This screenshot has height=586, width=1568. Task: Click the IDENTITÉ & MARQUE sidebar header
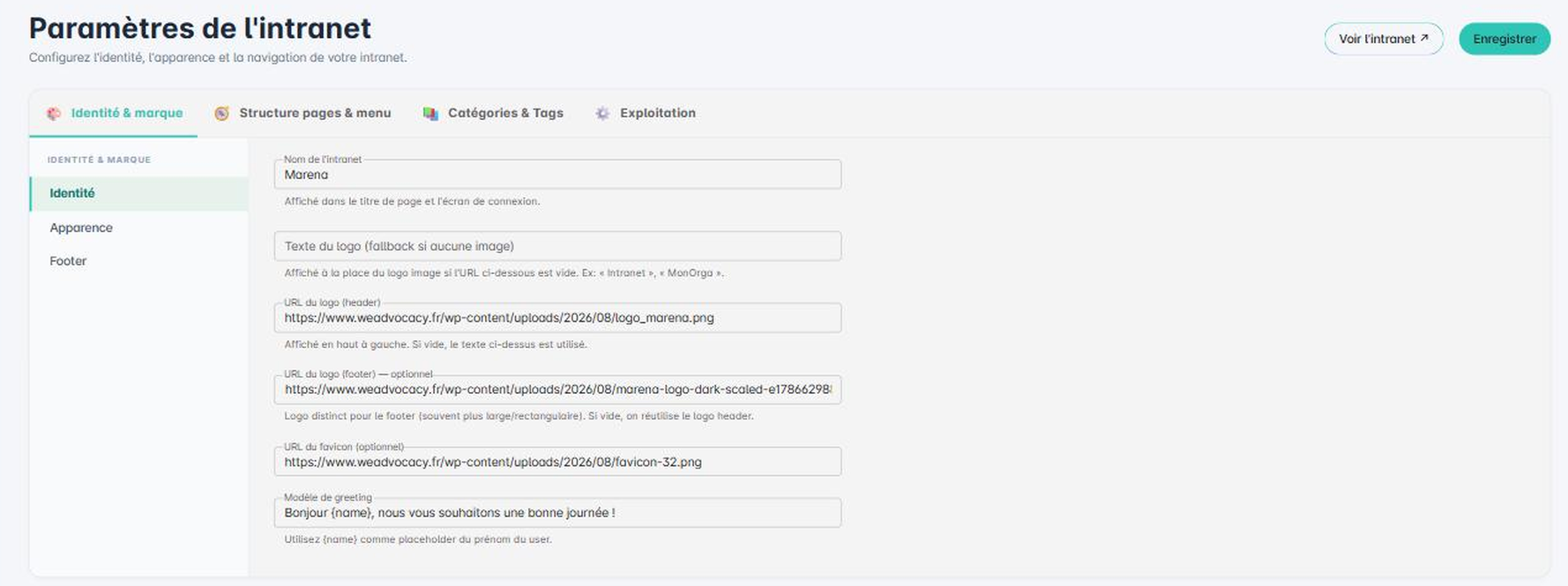[99, 159]
